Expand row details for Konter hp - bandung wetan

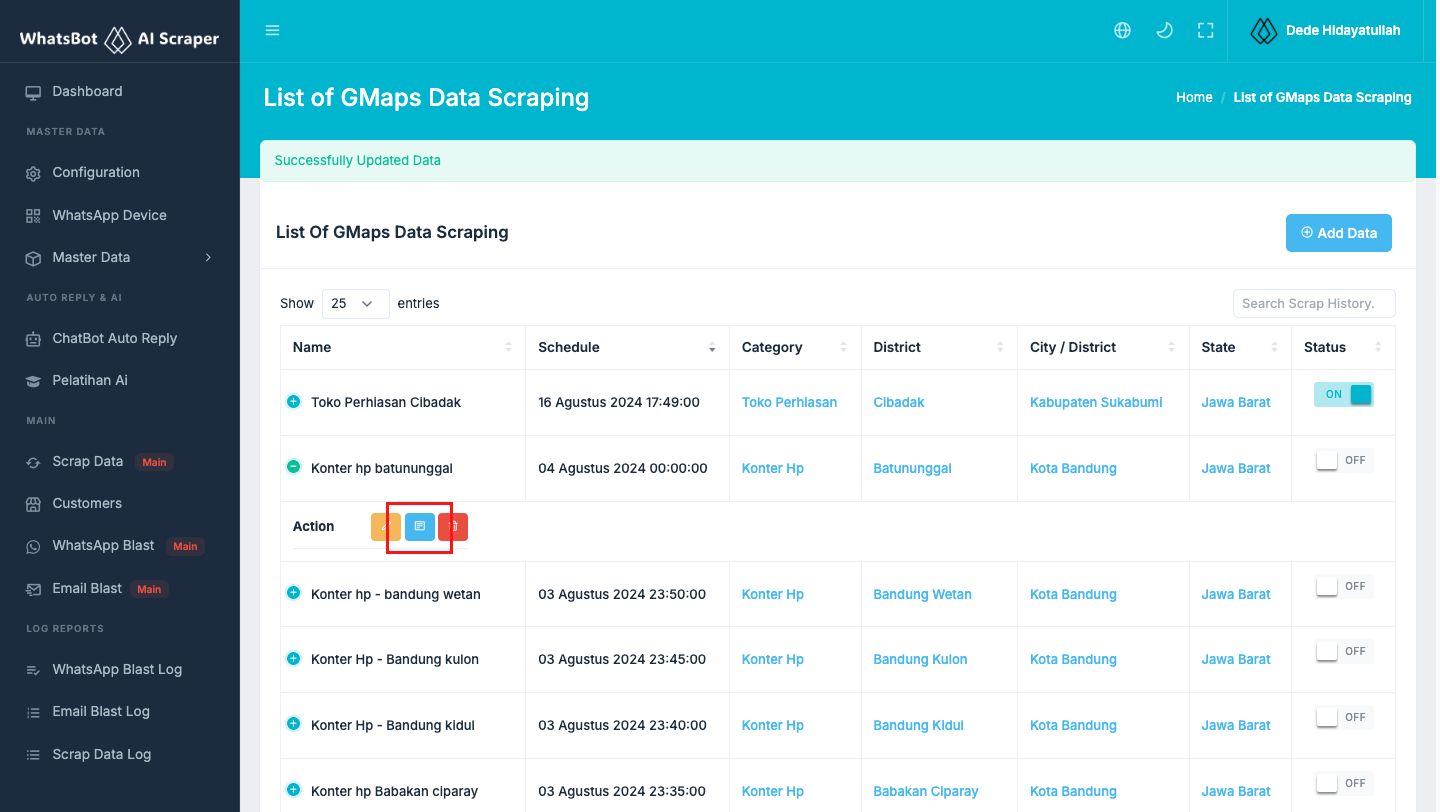pos(294,593)
